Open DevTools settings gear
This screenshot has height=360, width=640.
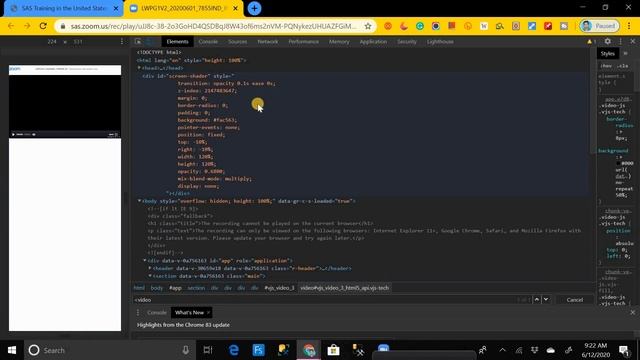point(608,41)
